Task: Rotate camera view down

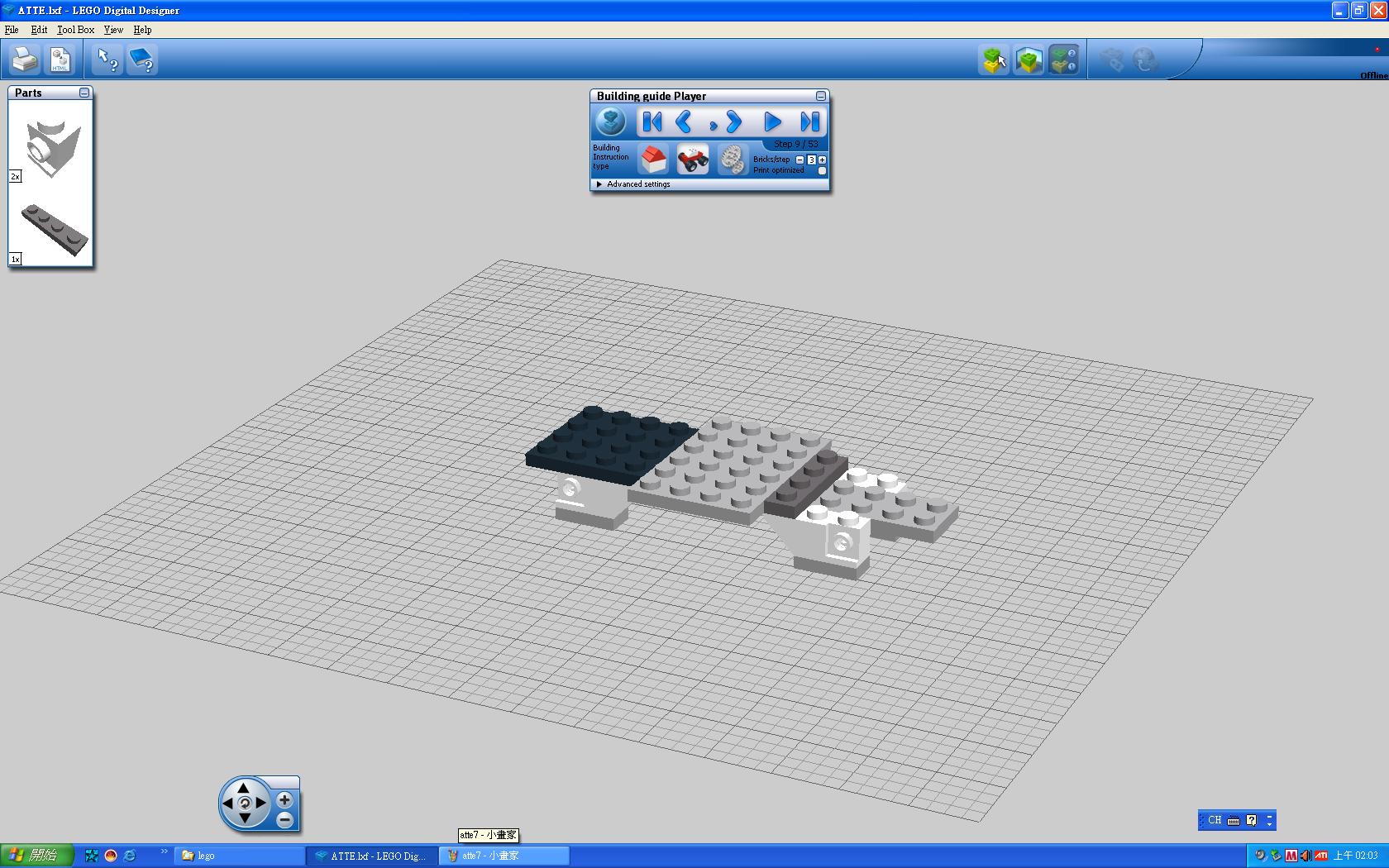Action: (244, 818)
